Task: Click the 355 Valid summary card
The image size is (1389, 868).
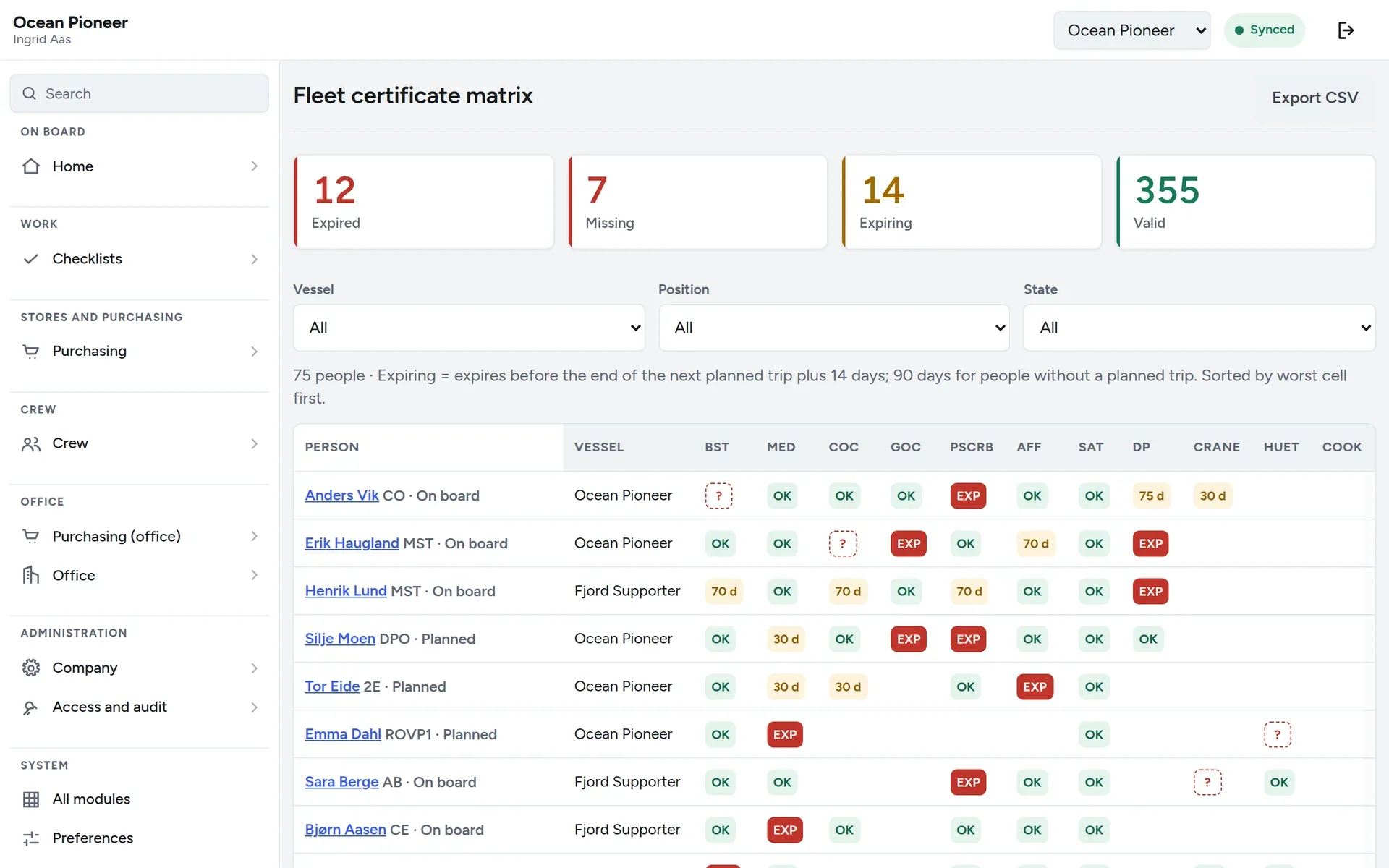Action: click(x=1246, y=202)
